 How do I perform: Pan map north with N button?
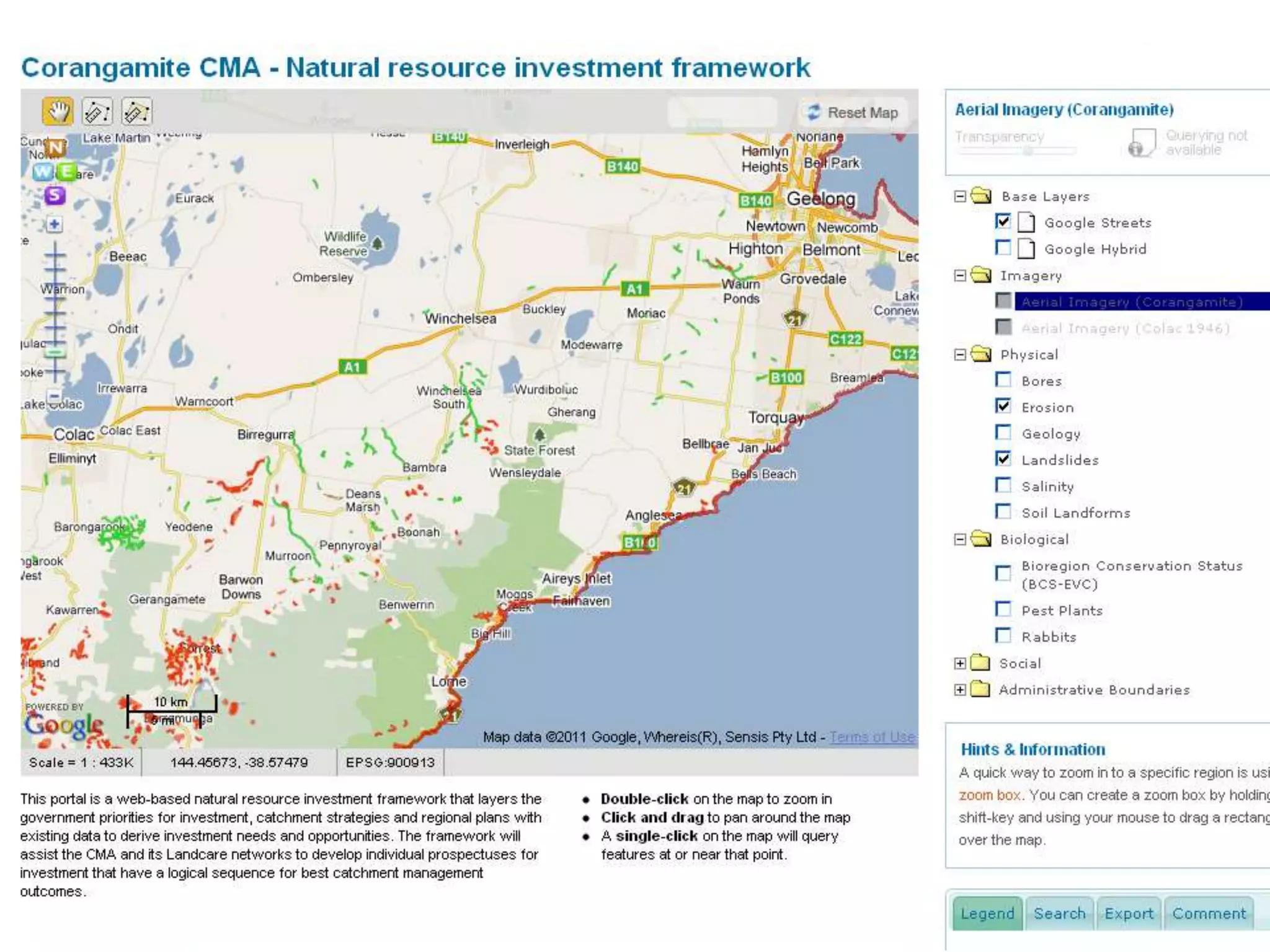(56, 148)
